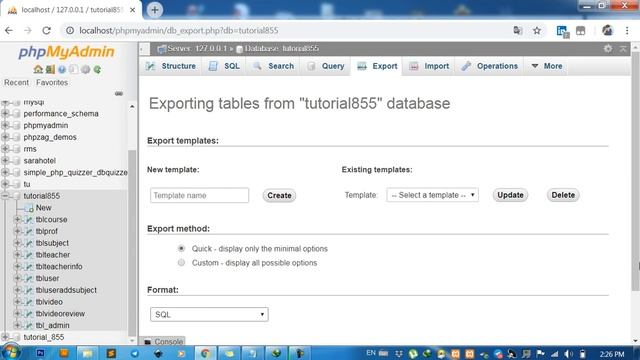Image resolution: width=640 pixels, height=360 pixels.
Task: Open the More tab dropdown
Action: (x=547, y=66)
